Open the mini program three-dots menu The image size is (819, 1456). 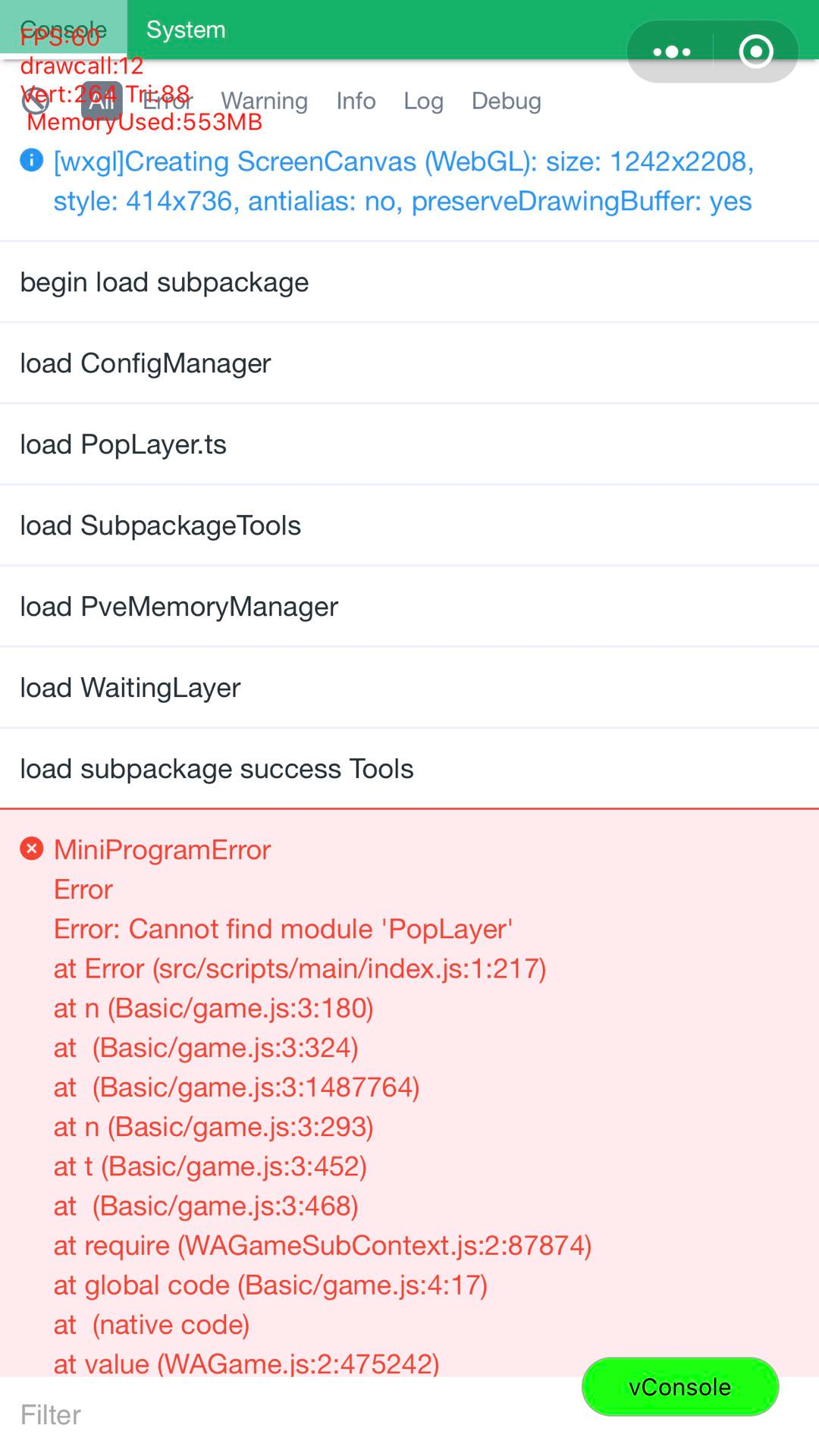pyautogui.click(x=672, y=52)
